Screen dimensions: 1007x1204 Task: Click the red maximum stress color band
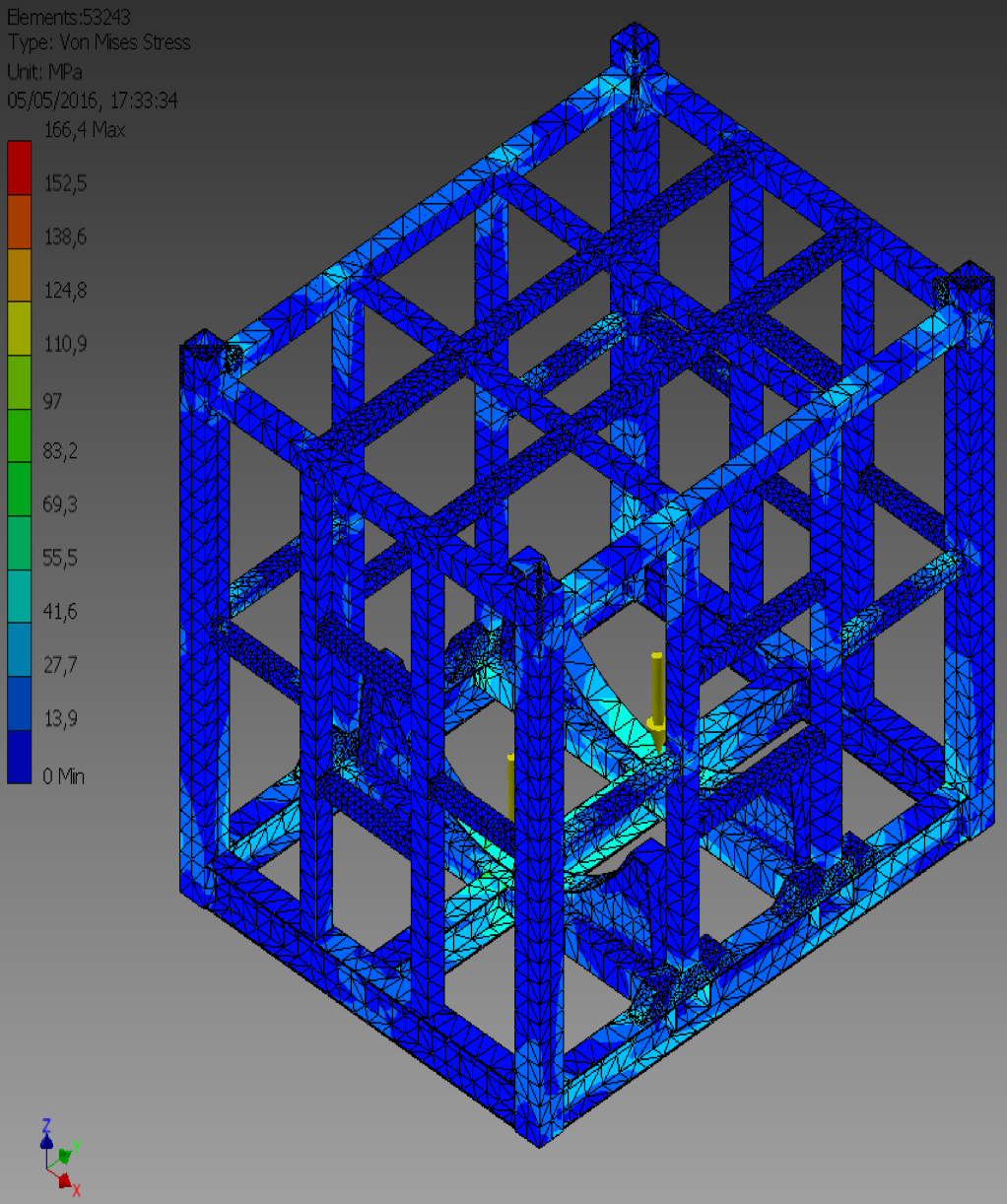(x=20, y=167)
